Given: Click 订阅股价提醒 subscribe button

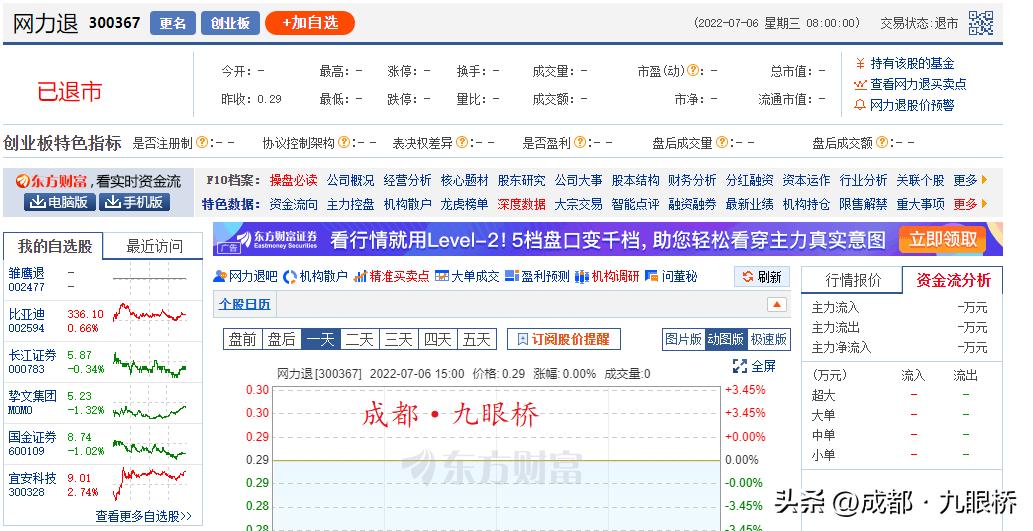Looking at the screenshot, I should point(563,339).
